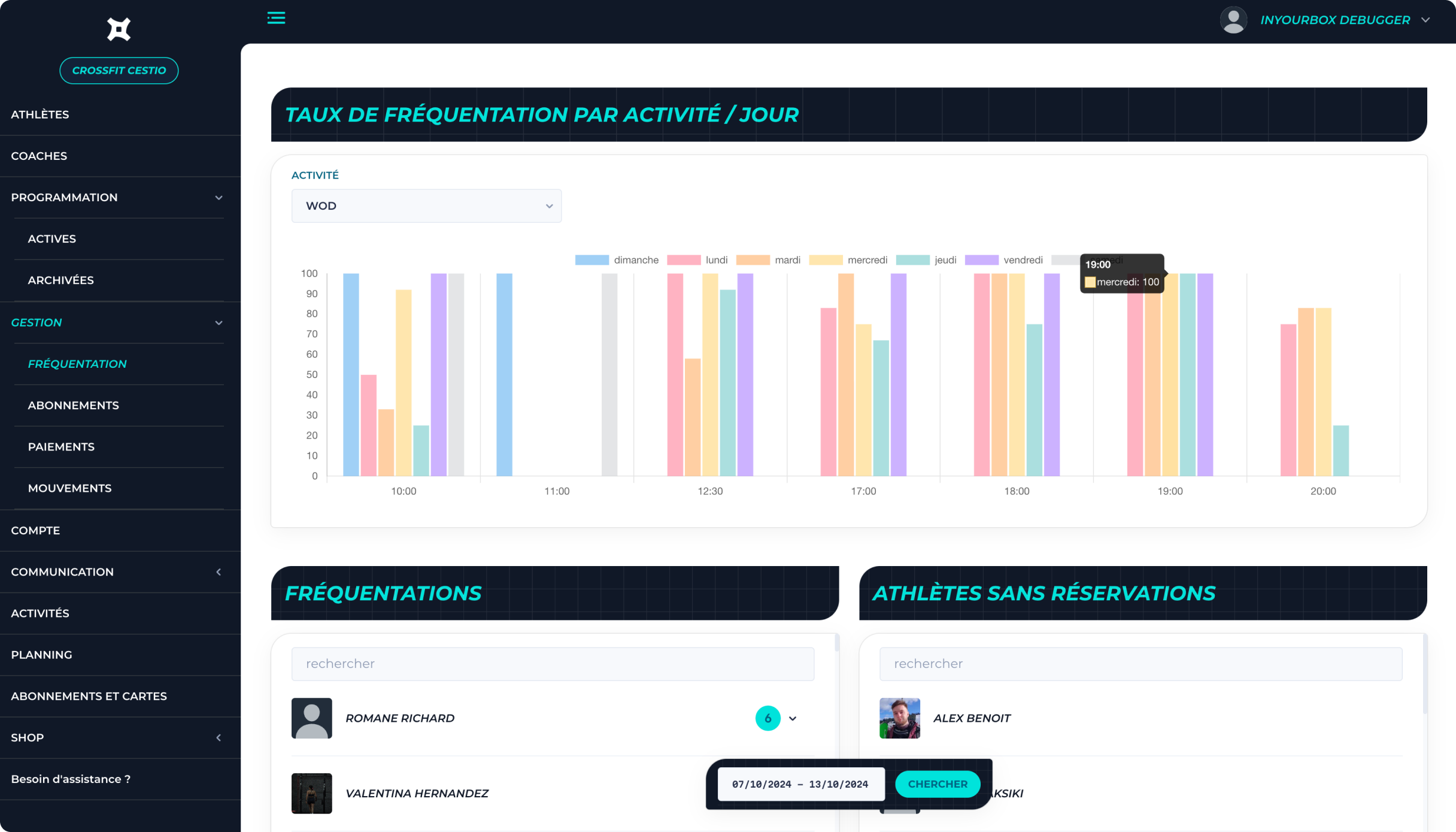Screen dimensions: 1456x832
Task: Click the Alex Benoit athlete thumbnail
Action: (x=899, y=717)
